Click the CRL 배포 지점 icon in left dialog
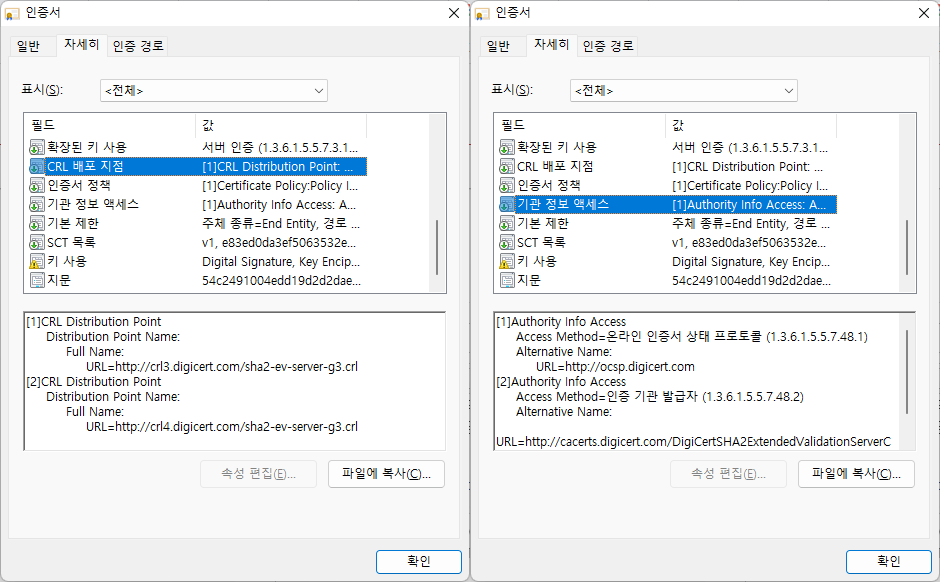Image resolution: width=940 pixels, height=582 pixels. [37, 166]
